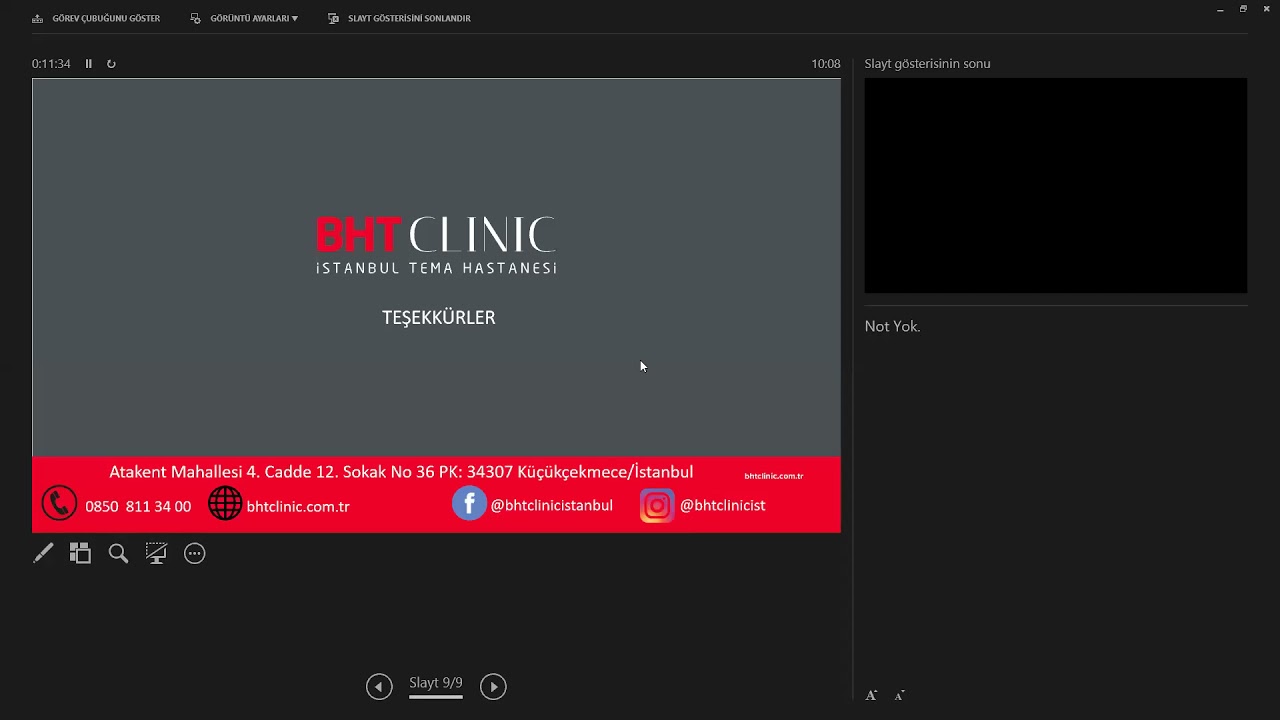Click the phone icon on the slide

[x=59, y=503]
